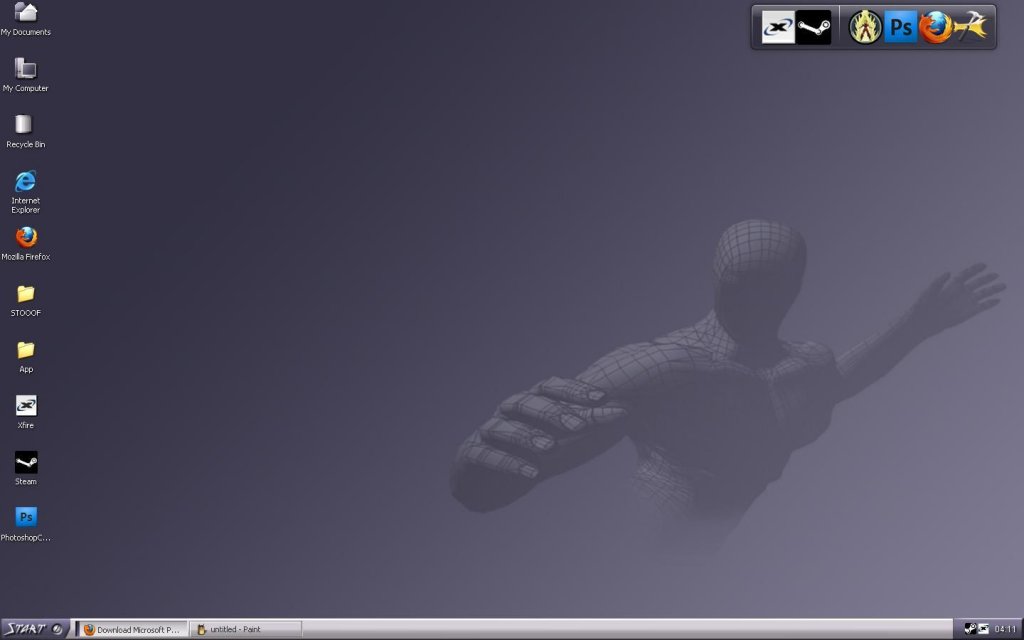Click the Recycle Bin desktop icon
This screenshot has height=640, width=1024.
tap(25, 131)
